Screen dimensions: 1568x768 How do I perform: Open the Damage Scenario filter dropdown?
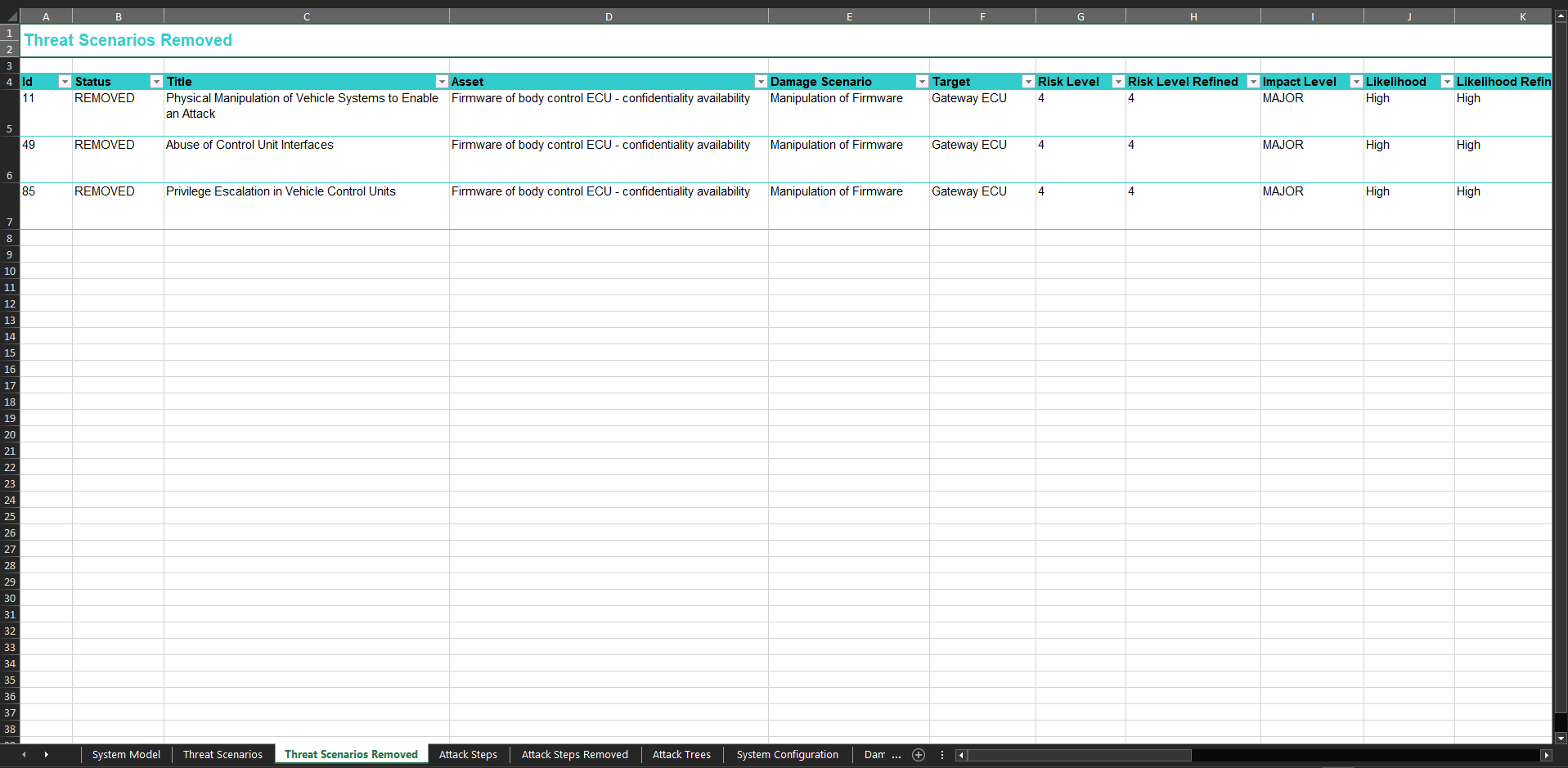pyautogui.click(x=922, y=82)
